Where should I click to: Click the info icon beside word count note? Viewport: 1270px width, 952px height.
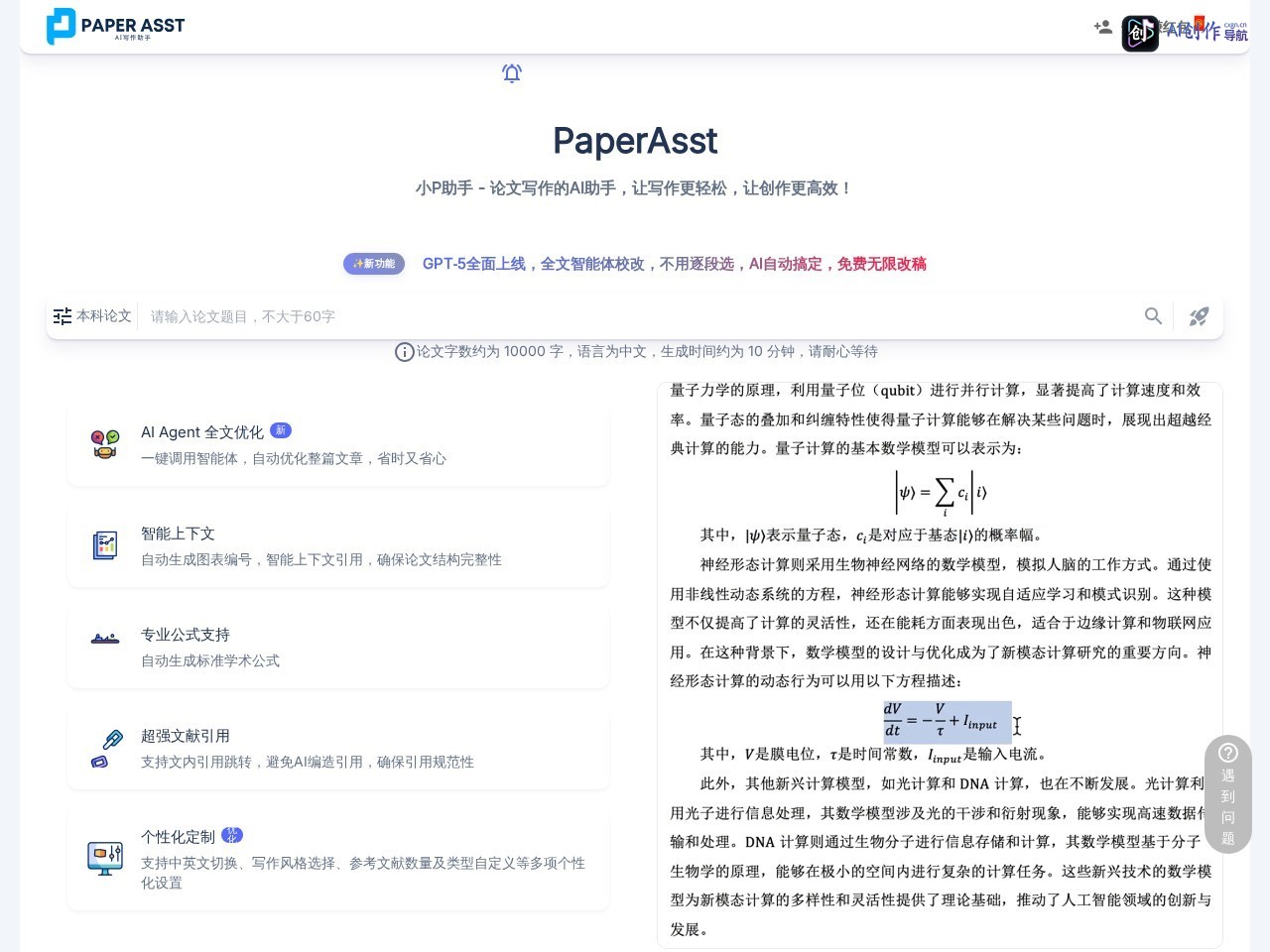405,352
